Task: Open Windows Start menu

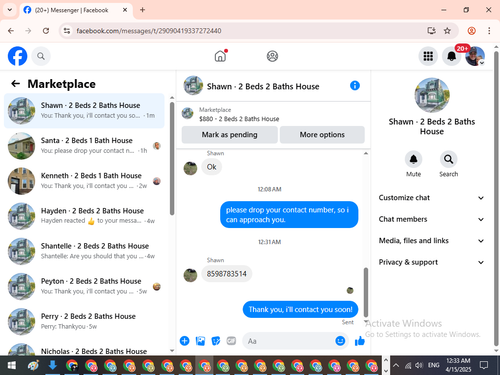Action: [12, 366]
